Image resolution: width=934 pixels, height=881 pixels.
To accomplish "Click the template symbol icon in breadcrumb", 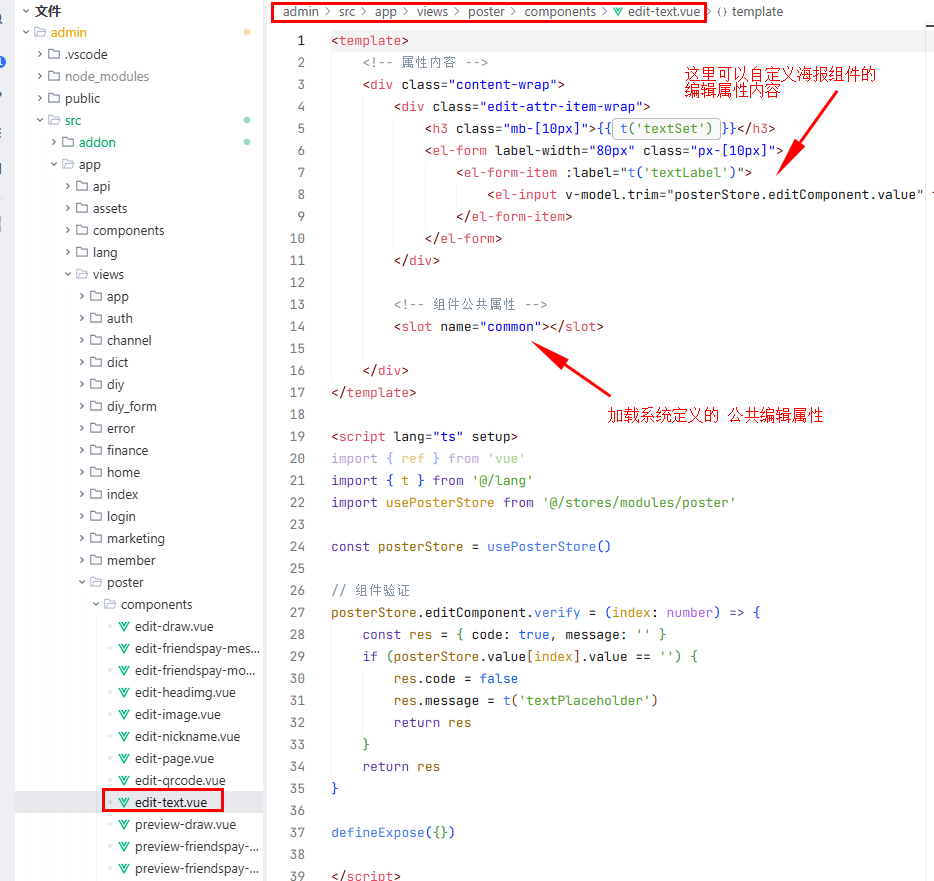I will click(x=722, y=12).
